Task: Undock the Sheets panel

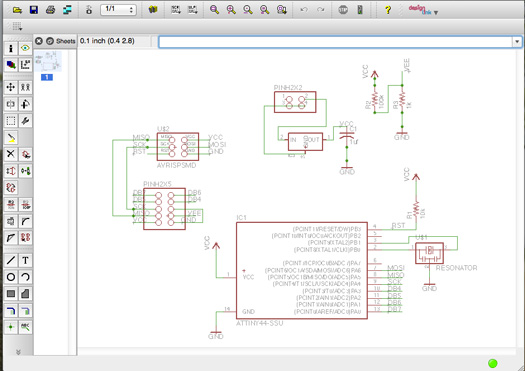Action: [50, 41]
